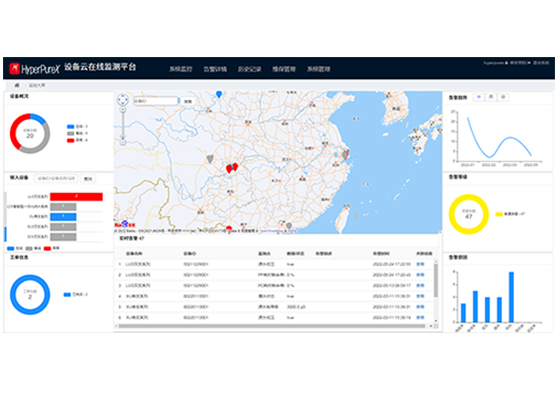Click the 查看 link in alarm row 5
Viewport: 560px width, 420px height.
(420, 307)
